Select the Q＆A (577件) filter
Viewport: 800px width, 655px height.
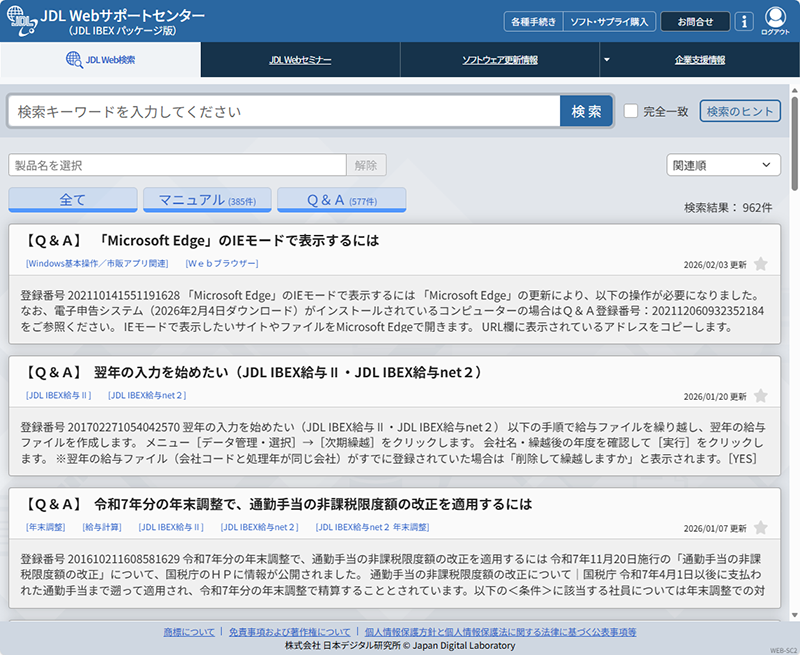[x=341, y=199]
